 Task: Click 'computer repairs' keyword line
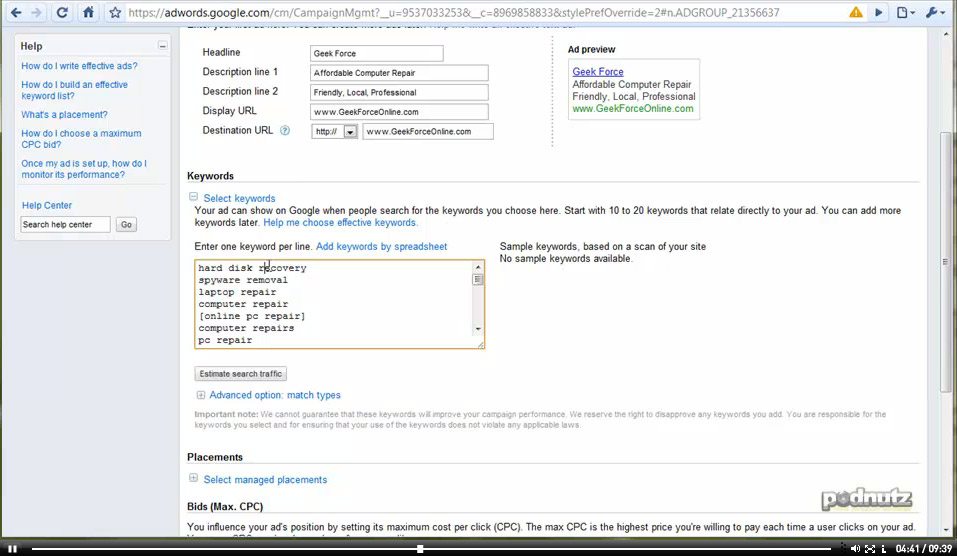click(x=246, y=328)
